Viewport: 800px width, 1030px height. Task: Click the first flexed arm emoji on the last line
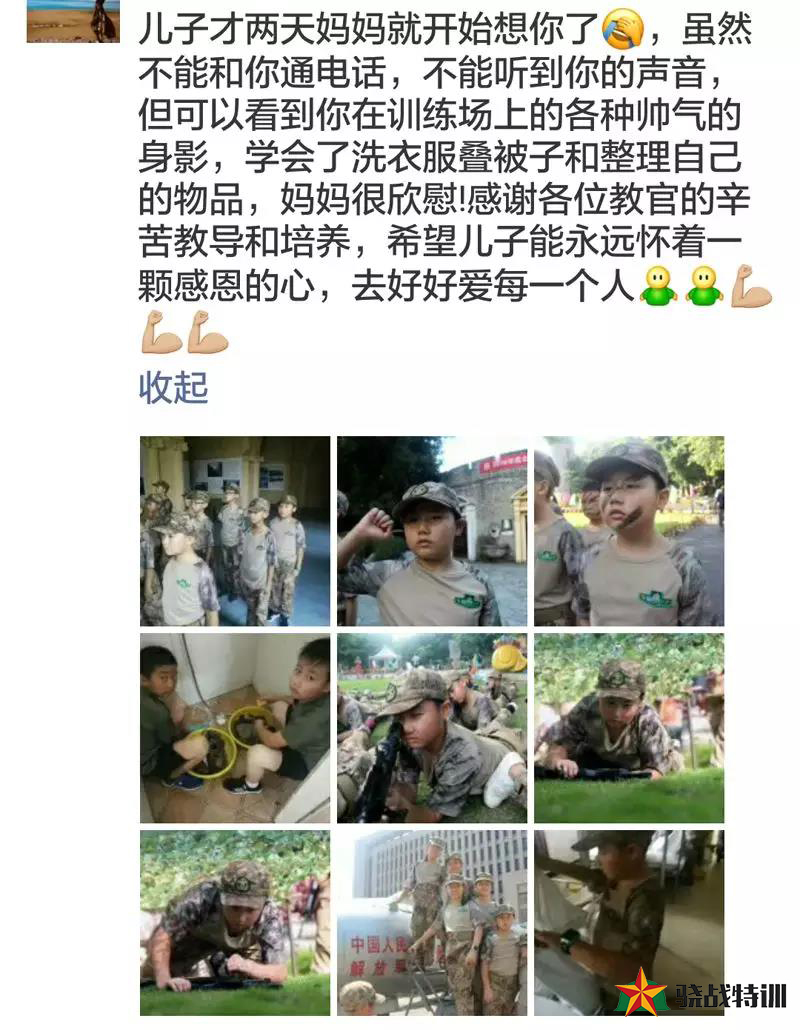point(161,332)
